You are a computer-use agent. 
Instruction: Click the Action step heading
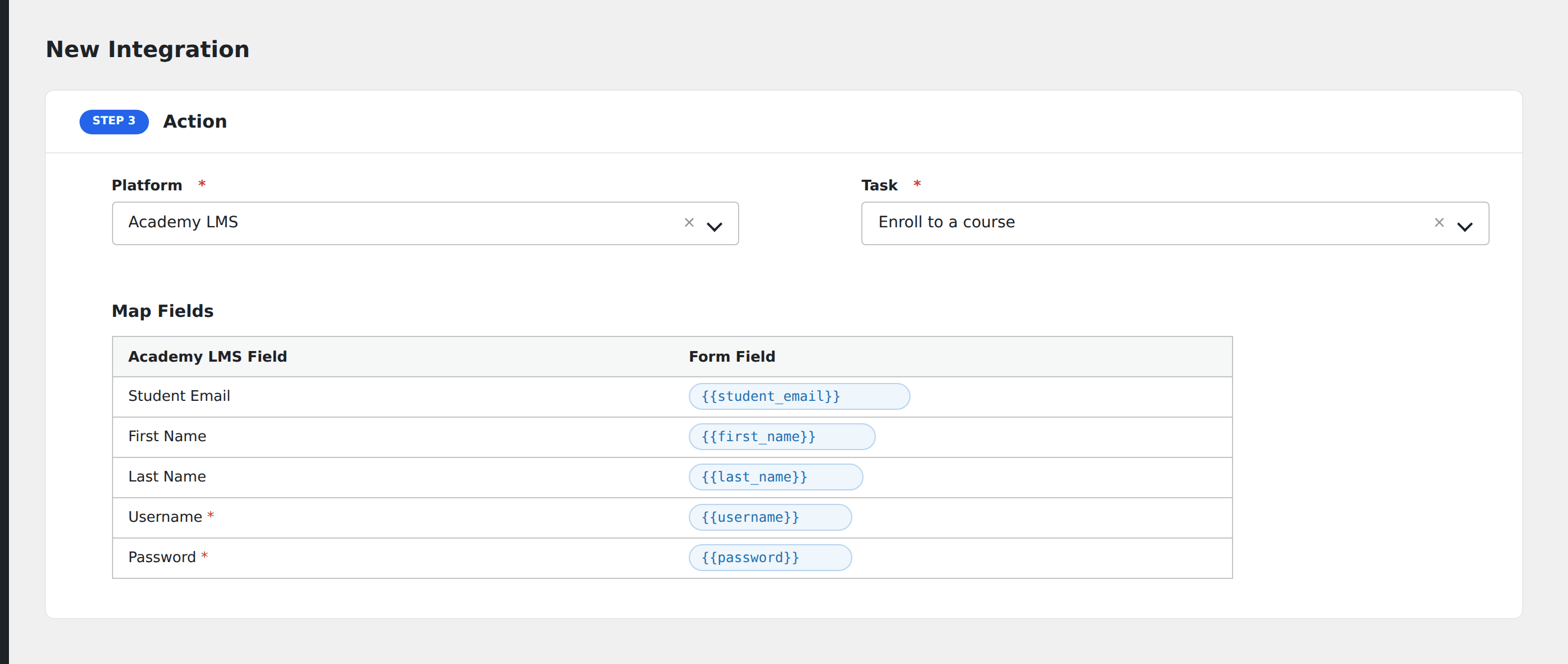[x=195, y=121]
